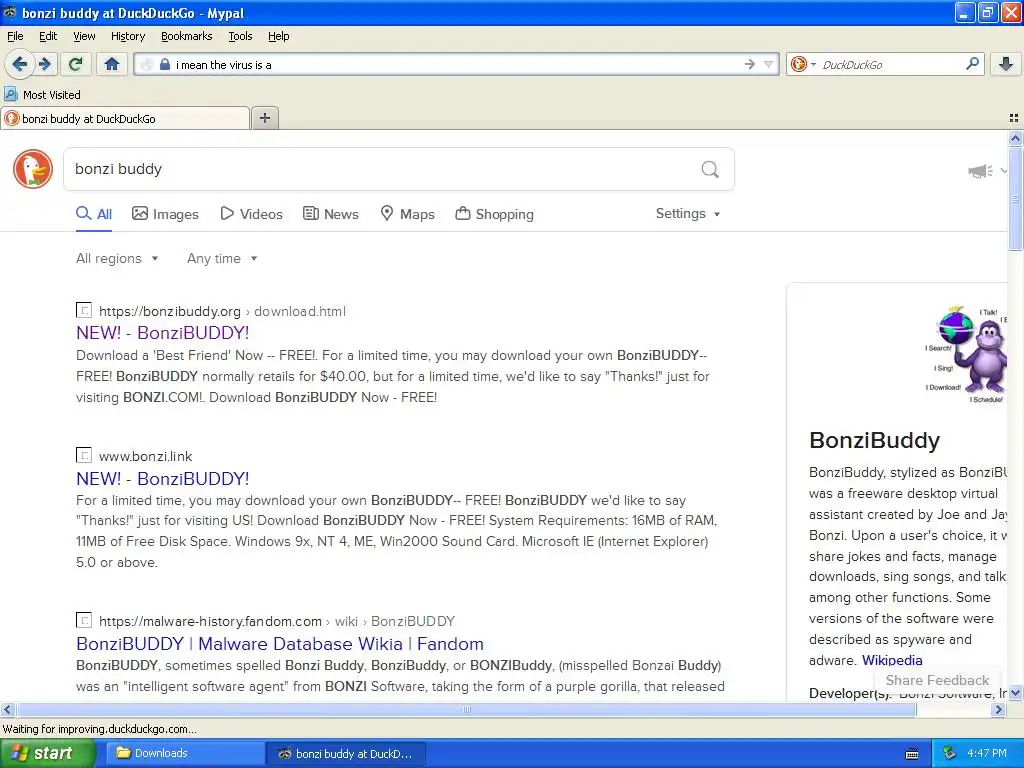The width and height of the screenshot is (1024, 768).
Task: Expand the All regions filter
Action: [118, 259]
